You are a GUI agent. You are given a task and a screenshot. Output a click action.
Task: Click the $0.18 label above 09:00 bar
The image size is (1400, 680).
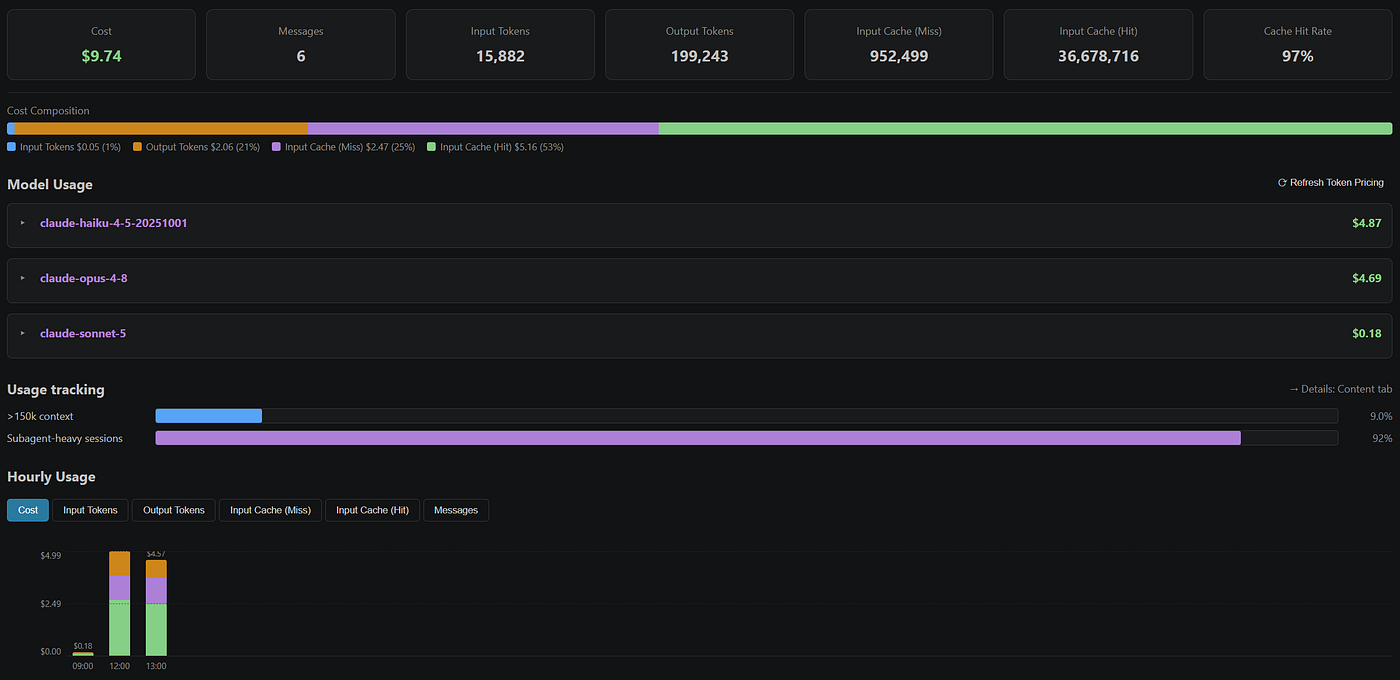83,646
